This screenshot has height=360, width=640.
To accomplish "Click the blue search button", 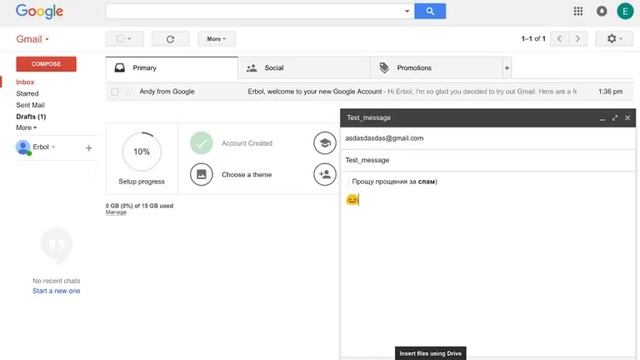I will 430,11.
